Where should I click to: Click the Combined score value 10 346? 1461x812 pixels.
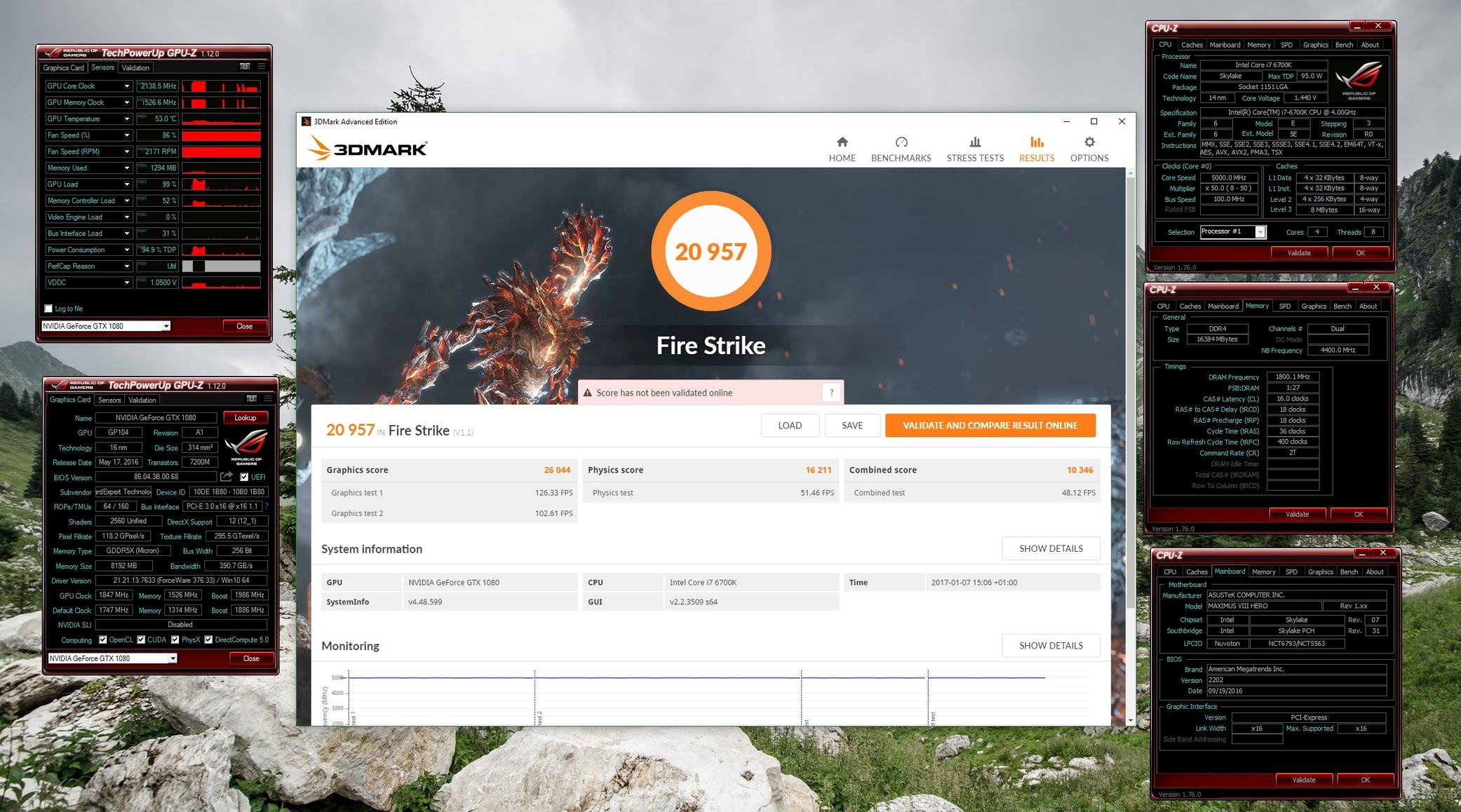1079,470
